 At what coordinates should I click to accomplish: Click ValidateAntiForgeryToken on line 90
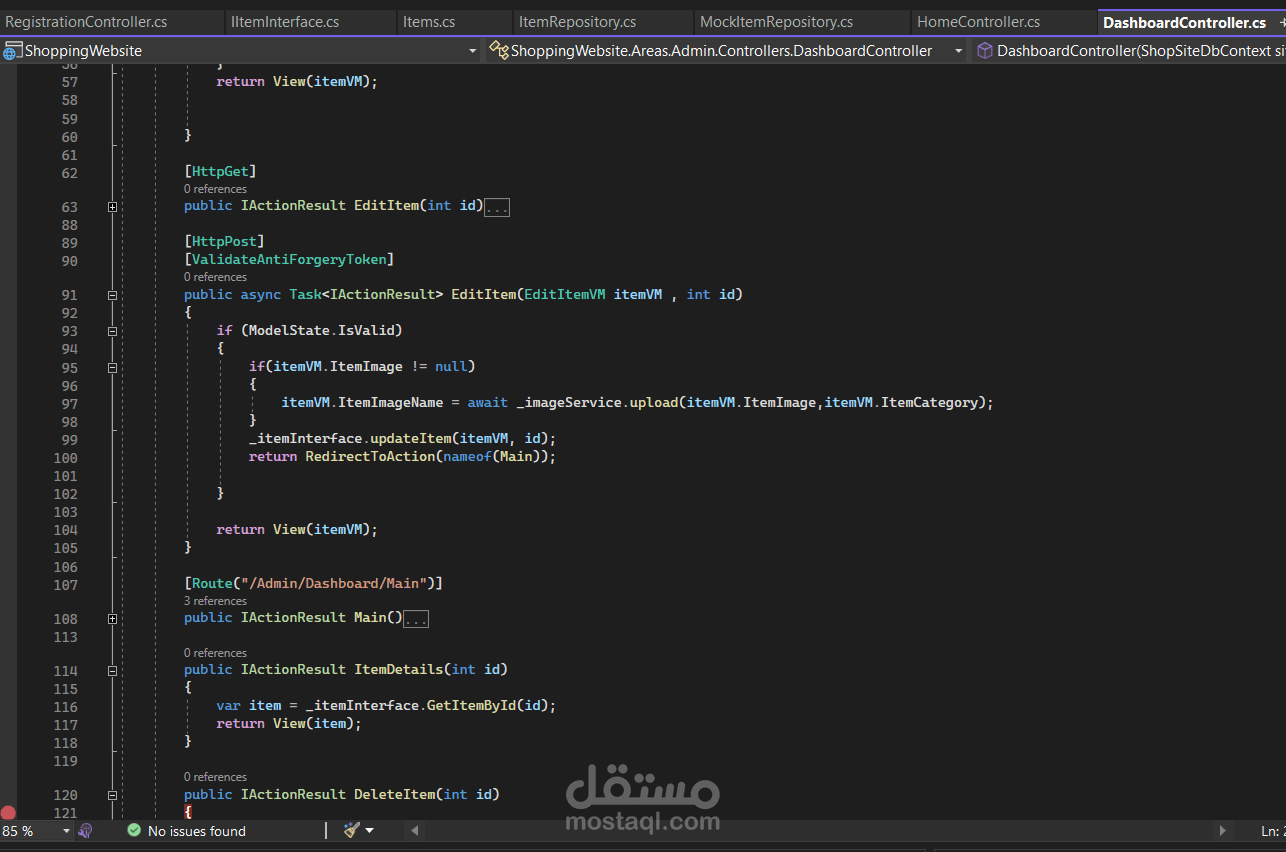coord(289,259)
